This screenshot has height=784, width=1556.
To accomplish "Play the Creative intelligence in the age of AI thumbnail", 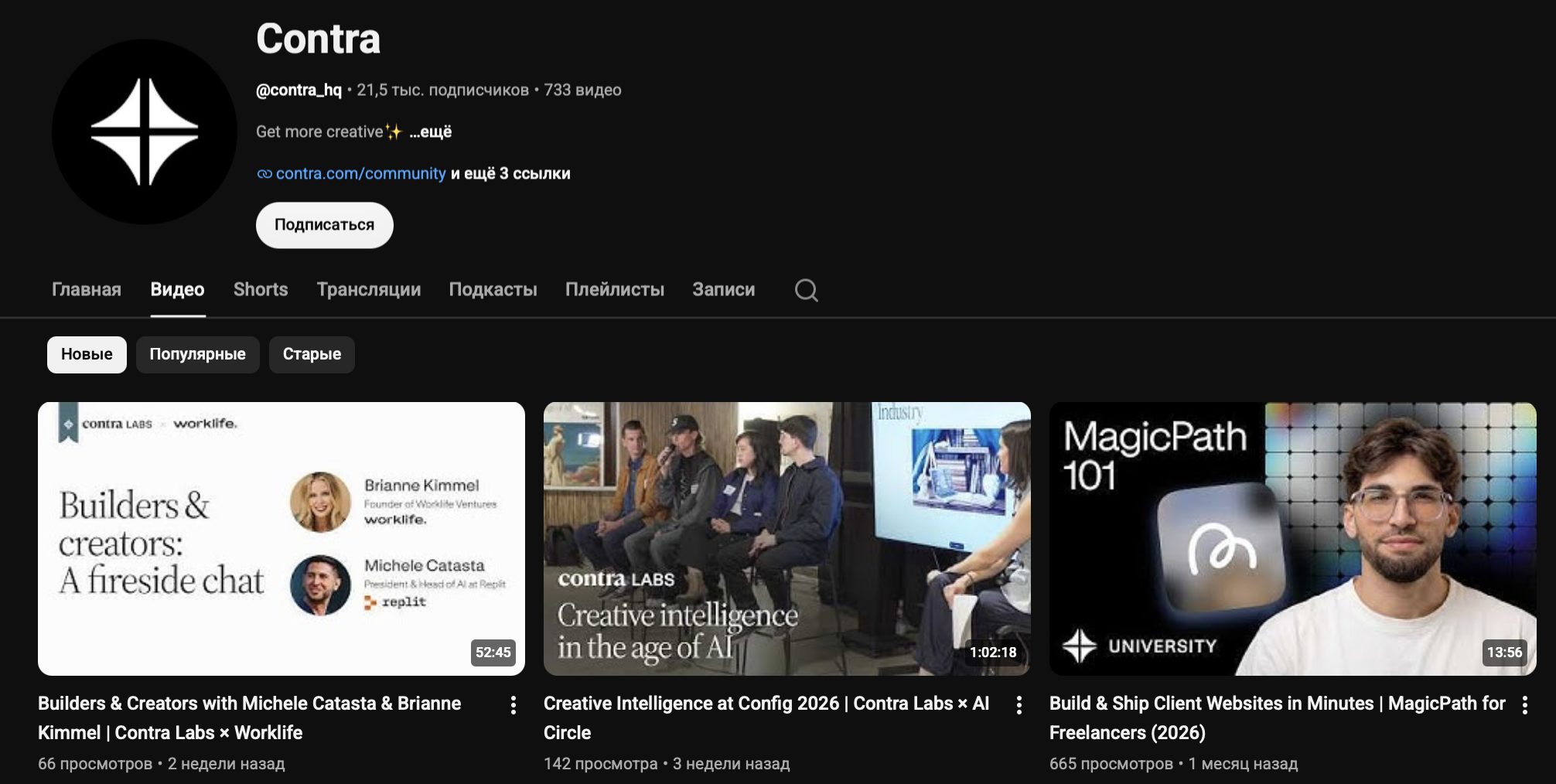I will coord(787,539).
